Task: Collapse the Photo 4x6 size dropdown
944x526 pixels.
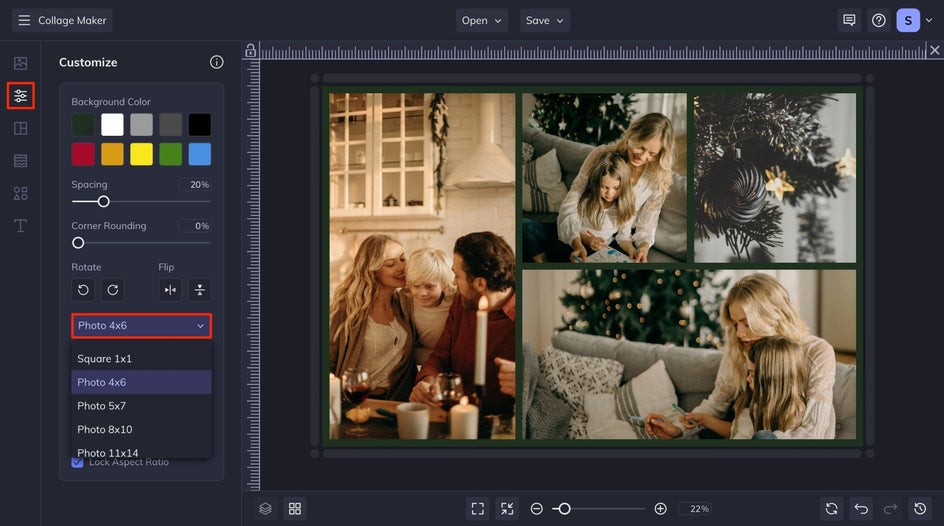Action: point(141,326)
